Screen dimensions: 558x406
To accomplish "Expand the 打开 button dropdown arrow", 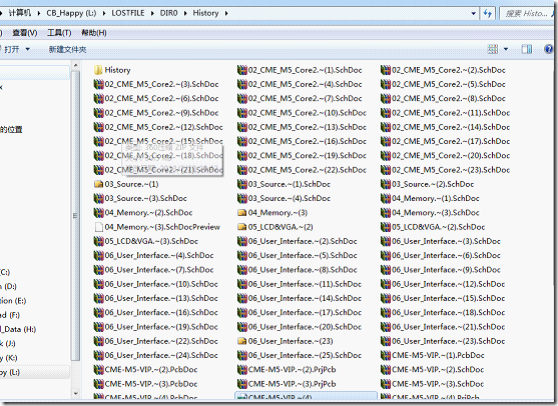I will [x=27, y=49].
